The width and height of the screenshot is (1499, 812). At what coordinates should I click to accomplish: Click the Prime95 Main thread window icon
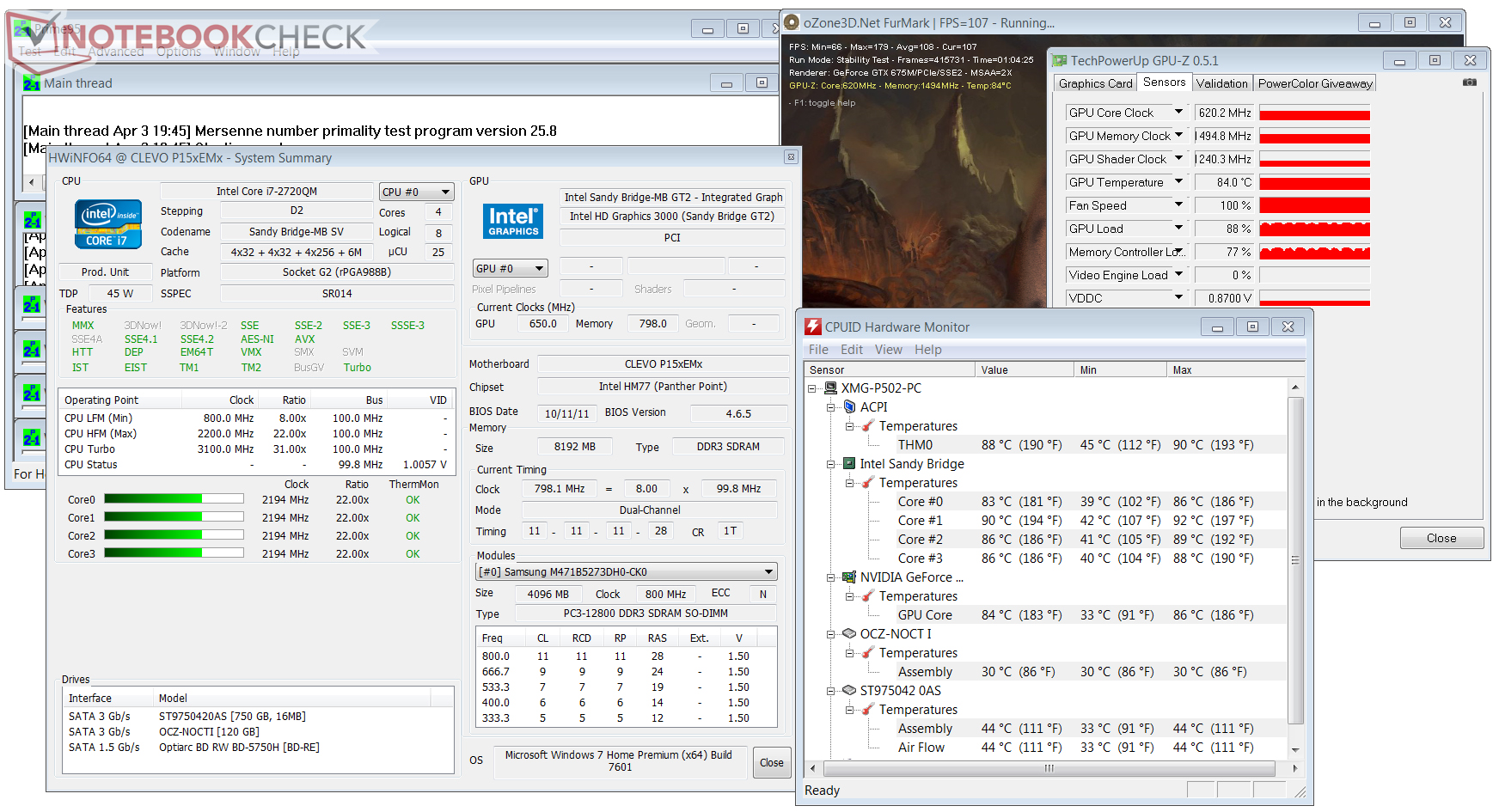tap(32, 83)
